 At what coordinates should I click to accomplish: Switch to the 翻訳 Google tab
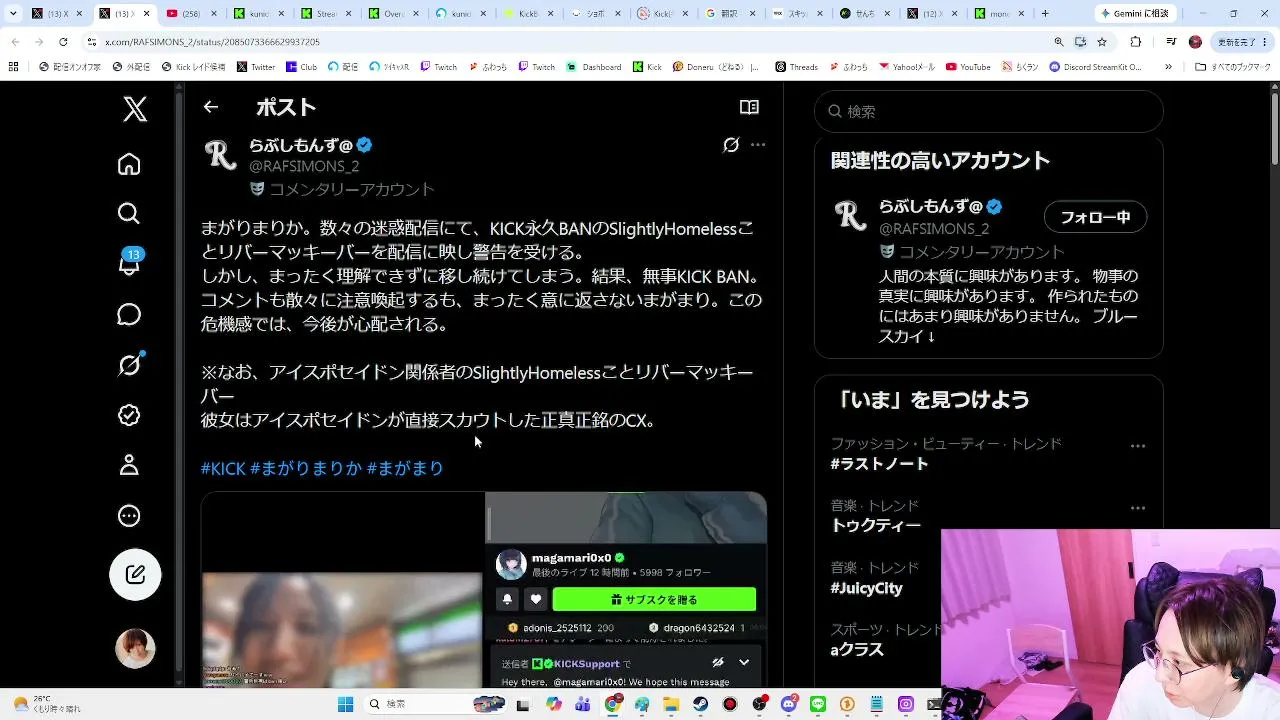pyautogui.click(x=731, y=14)
